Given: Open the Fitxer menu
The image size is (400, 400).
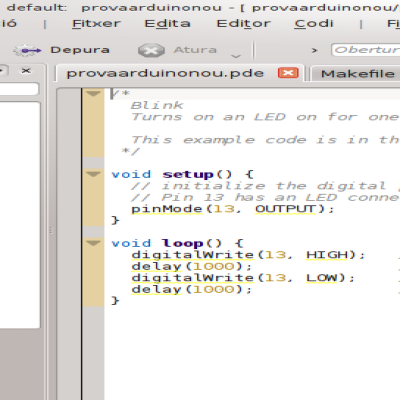Looking at the screenshot, I should [x=96, y=24].
